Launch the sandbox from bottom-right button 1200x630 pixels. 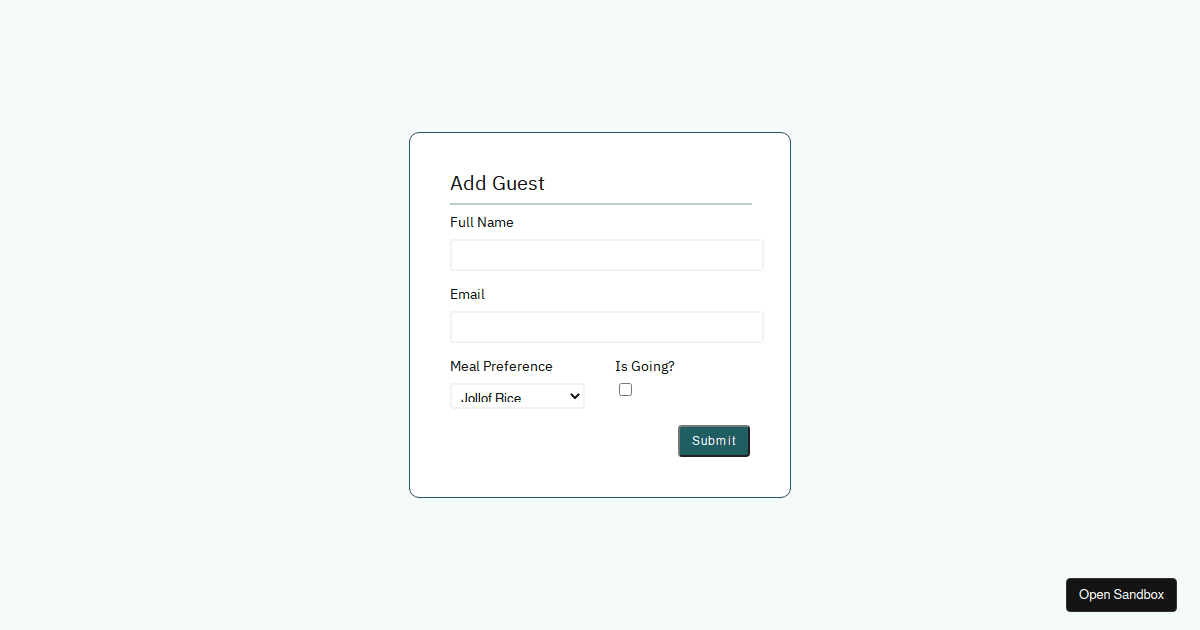click(1121, 595)
